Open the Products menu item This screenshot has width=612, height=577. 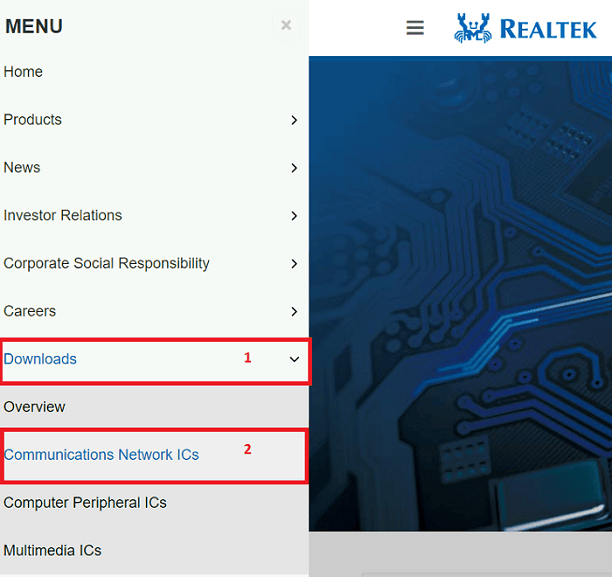tap(32, 119)
